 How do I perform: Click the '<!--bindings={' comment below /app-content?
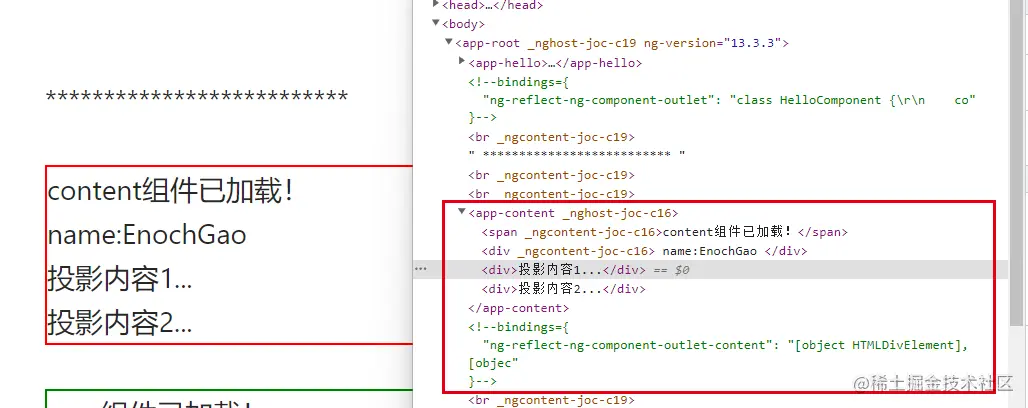[x=518, y=327]
